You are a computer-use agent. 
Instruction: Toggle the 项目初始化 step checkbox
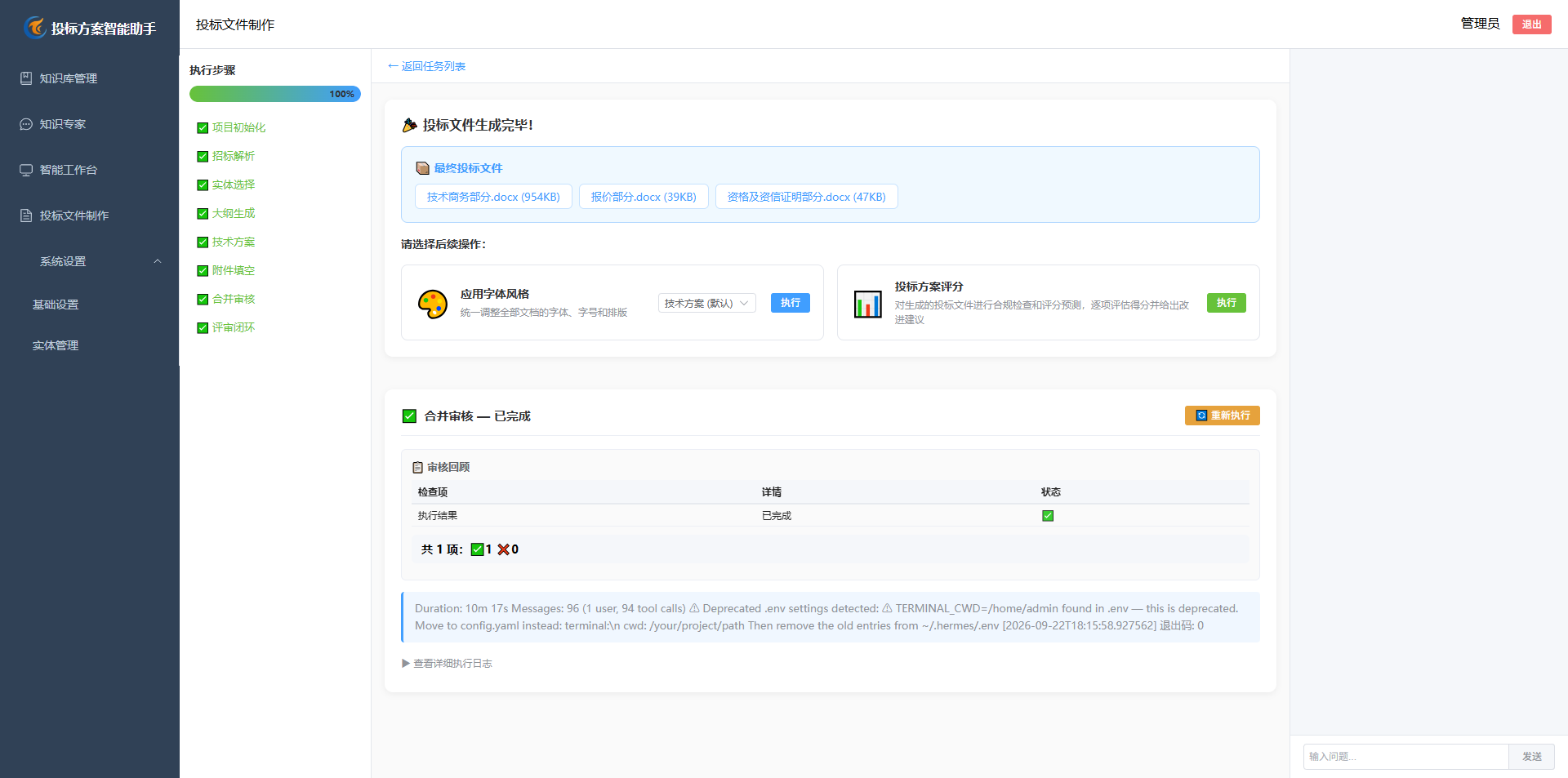[x=203, y=128]
